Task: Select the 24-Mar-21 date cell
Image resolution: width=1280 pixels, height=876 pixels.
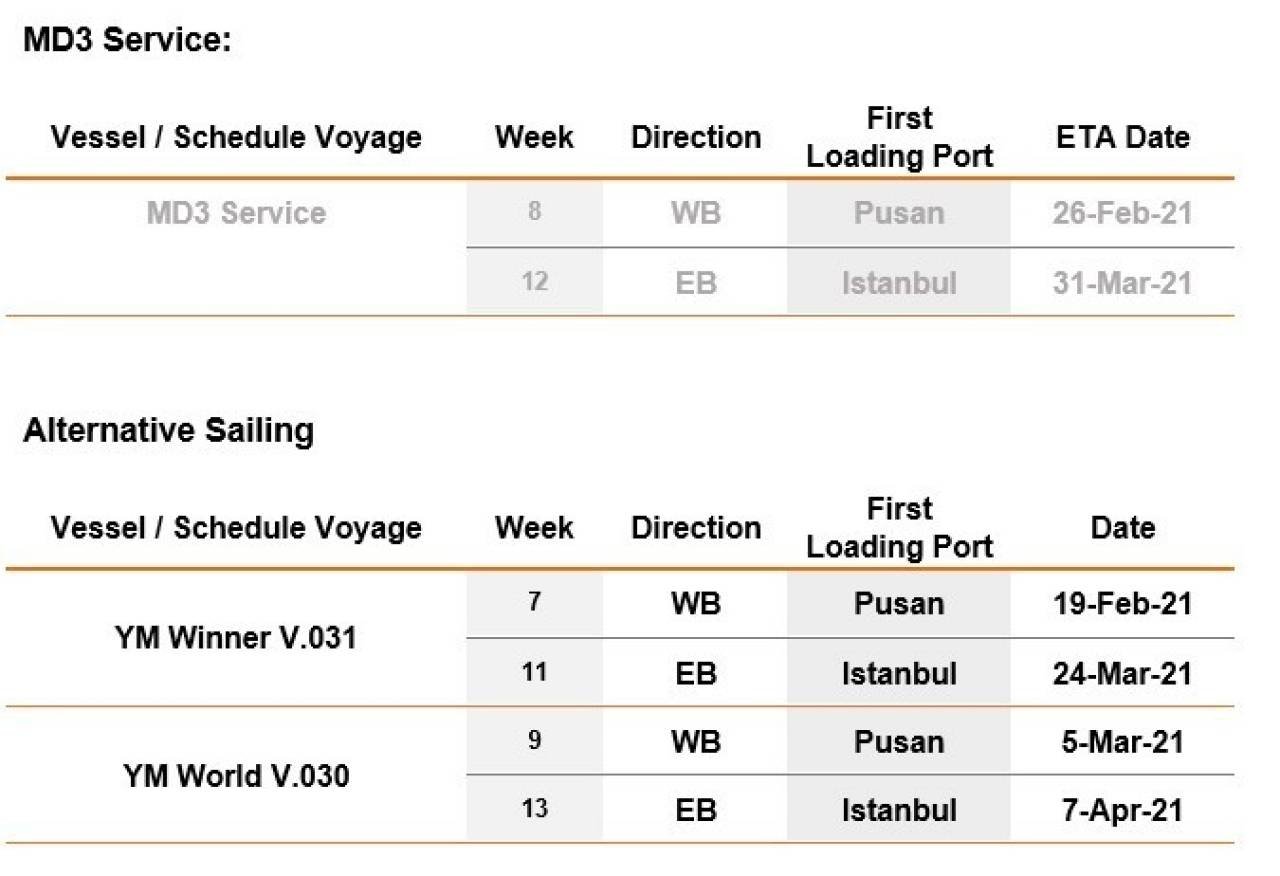Action: tap(1122, 673)
